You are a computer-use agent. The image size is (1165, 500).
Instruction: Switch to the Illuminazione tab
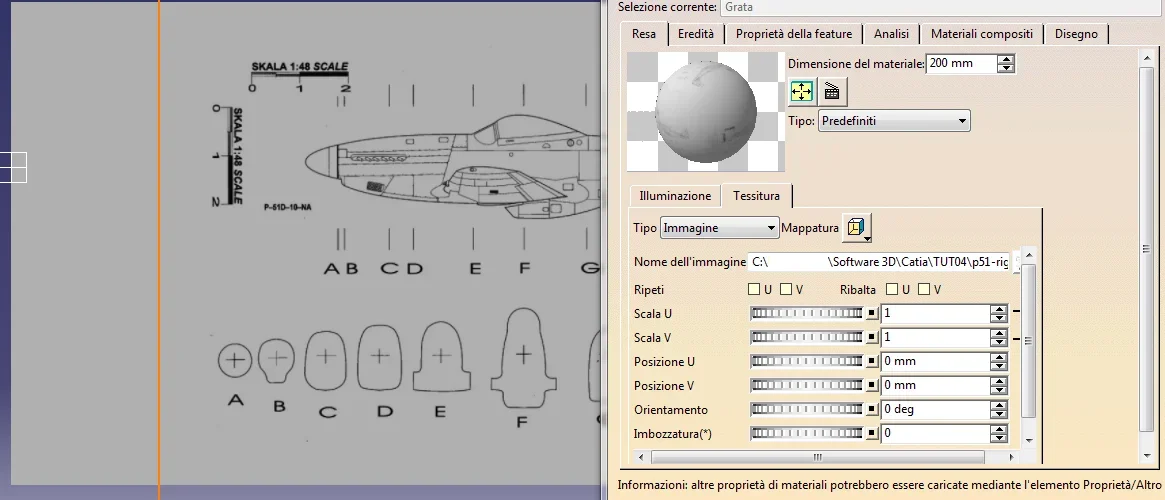click(x=675, y=196)
